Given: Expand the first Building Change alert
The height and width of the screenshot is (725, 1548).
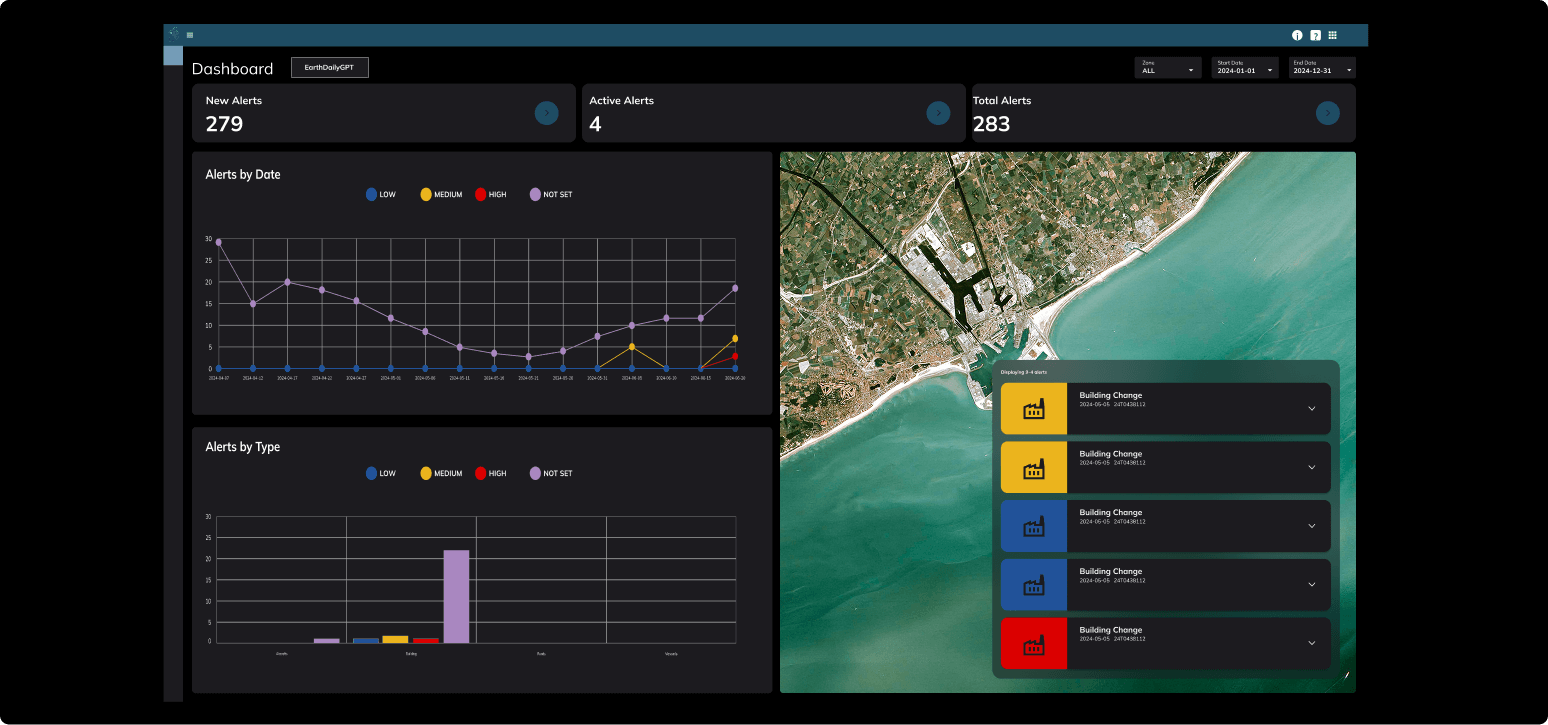Looking at the screenshot, I should [x=1311, y=409].
